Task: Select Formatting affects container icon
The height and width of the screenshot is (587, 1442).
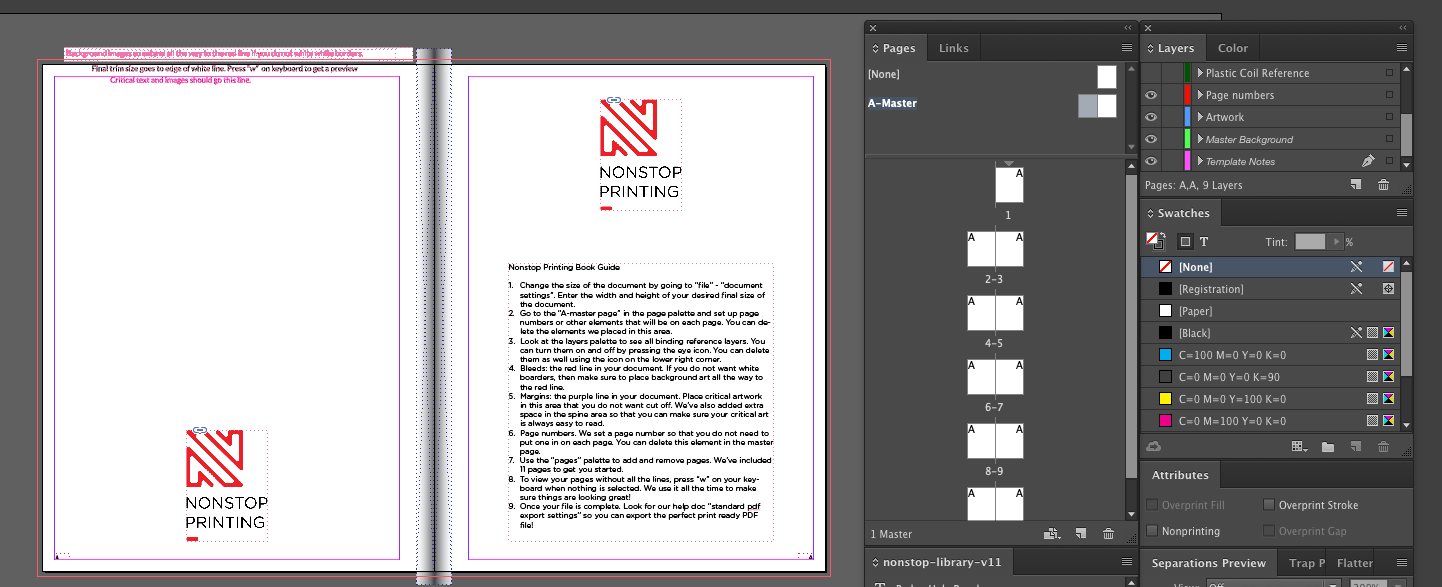Action: tap(1185, 242)
